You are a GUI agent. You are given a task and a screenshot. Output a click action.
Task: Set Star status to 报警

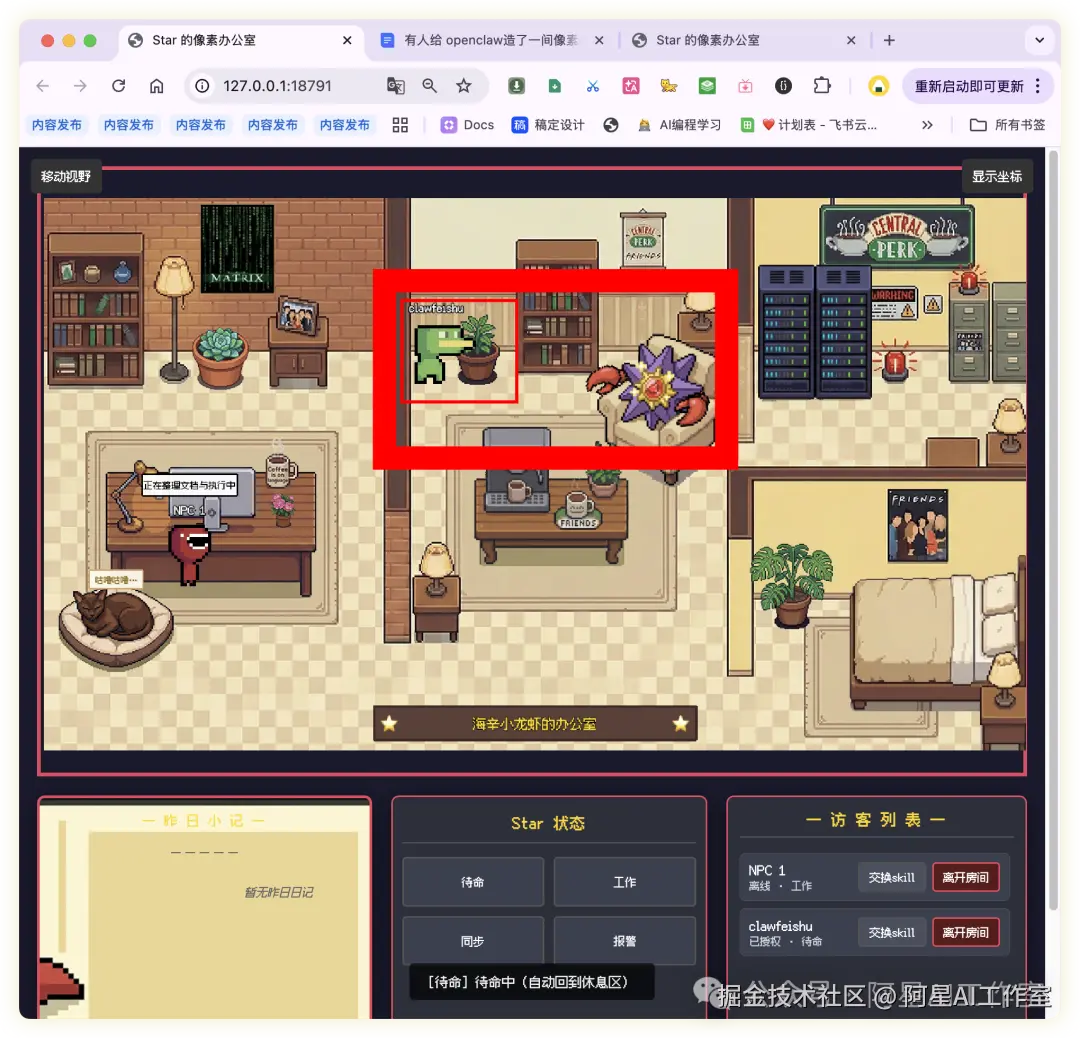(625, 940)
